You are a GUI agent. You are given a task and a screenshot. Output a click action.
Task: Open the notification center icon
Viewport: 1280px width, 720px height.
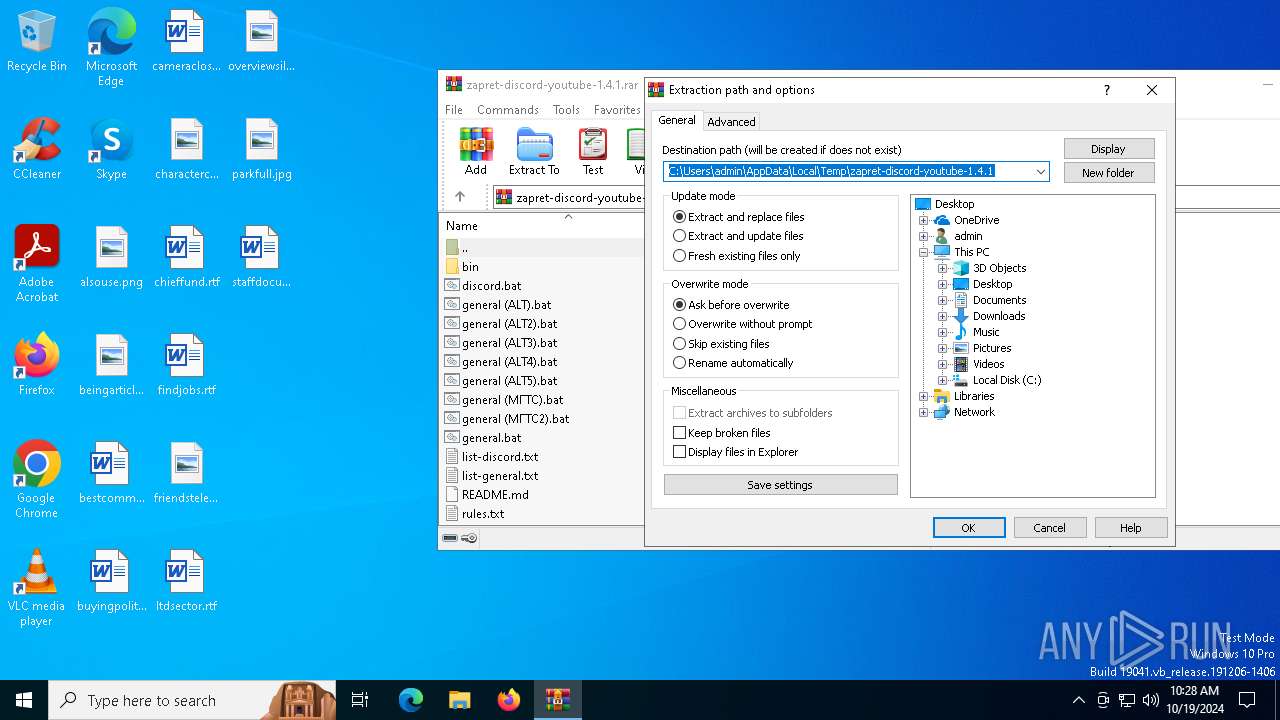coord(1247,700)
